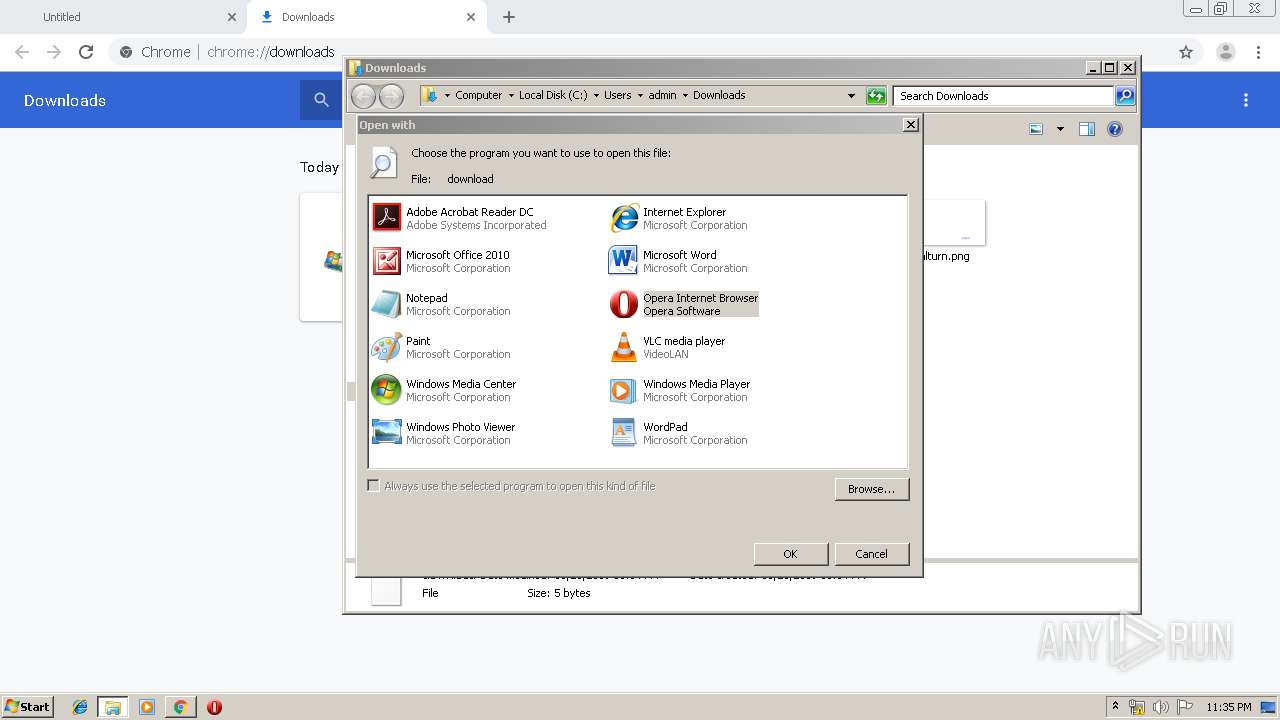Viewport: 1280px width, 720px height.
Task: Click Chrome address bar URL
Action: click(x=270, y=52)
